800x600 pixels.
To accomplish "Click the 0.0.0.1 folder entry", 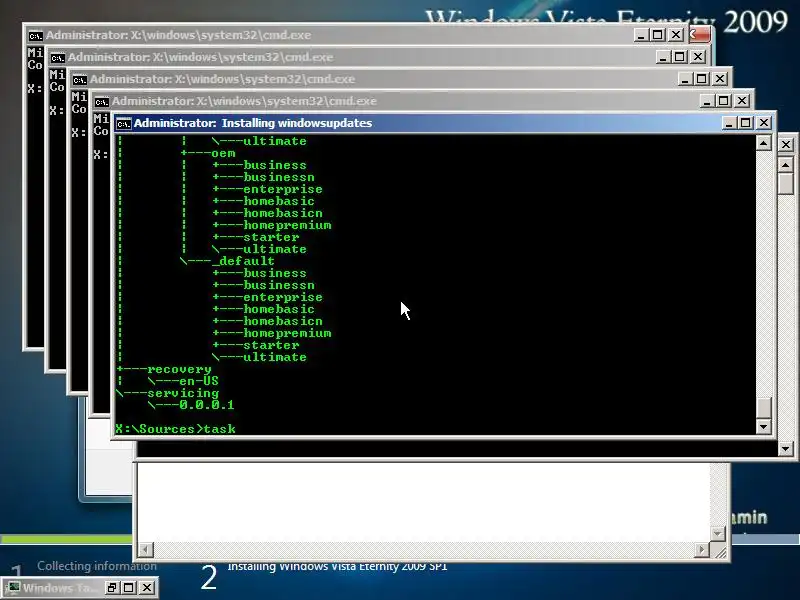I will (207, 405).
